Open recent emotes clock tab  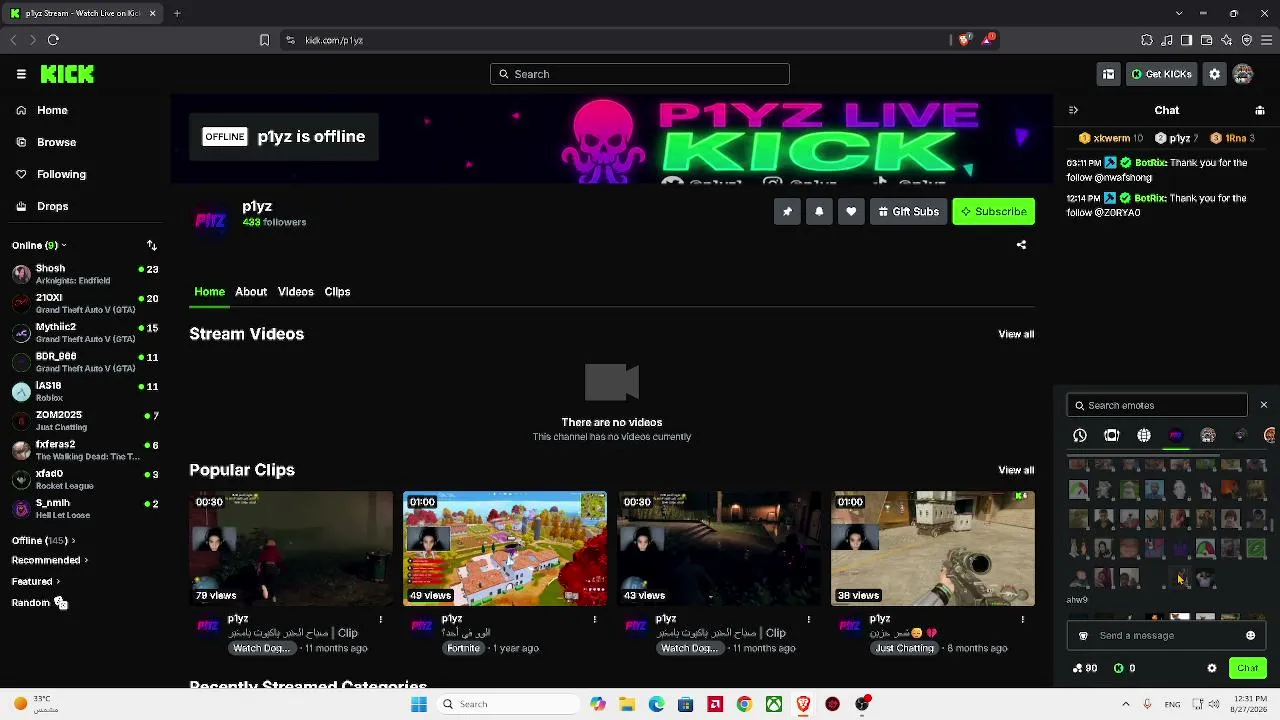[1080, 435]
